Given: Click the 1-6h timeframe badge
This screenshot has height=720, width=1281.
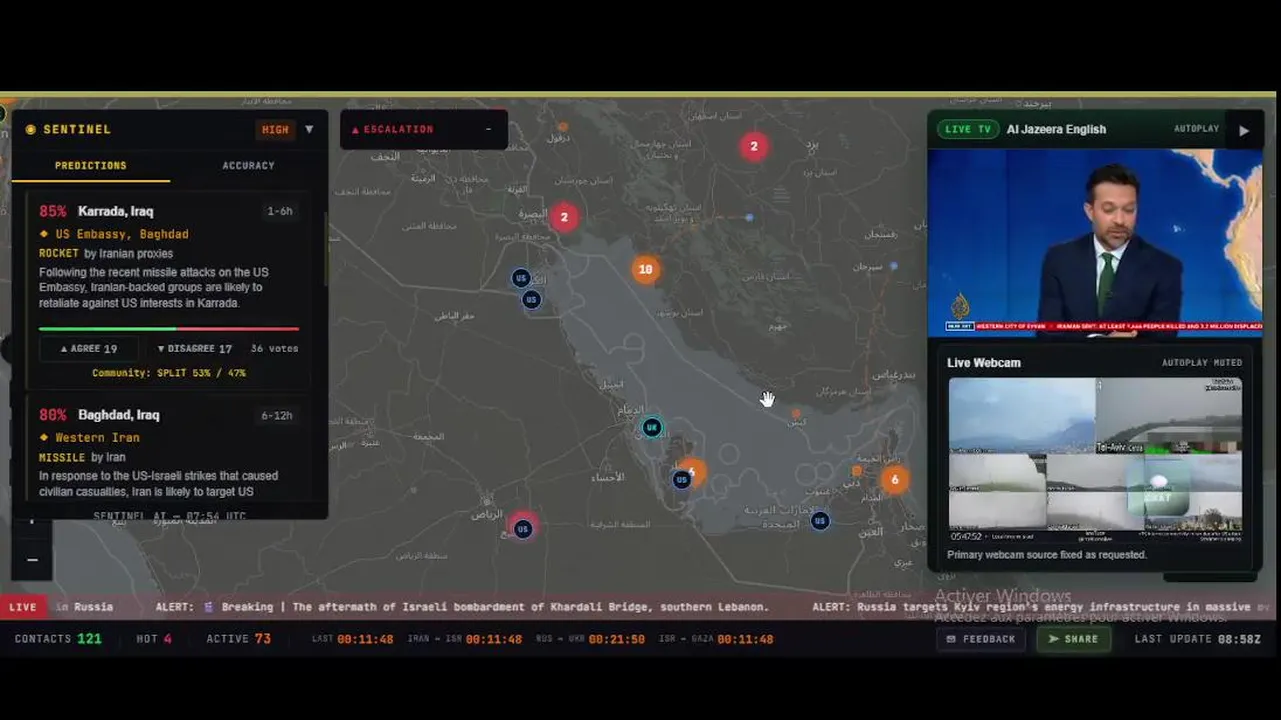Looking at the screenshot, I should [280, 212].
